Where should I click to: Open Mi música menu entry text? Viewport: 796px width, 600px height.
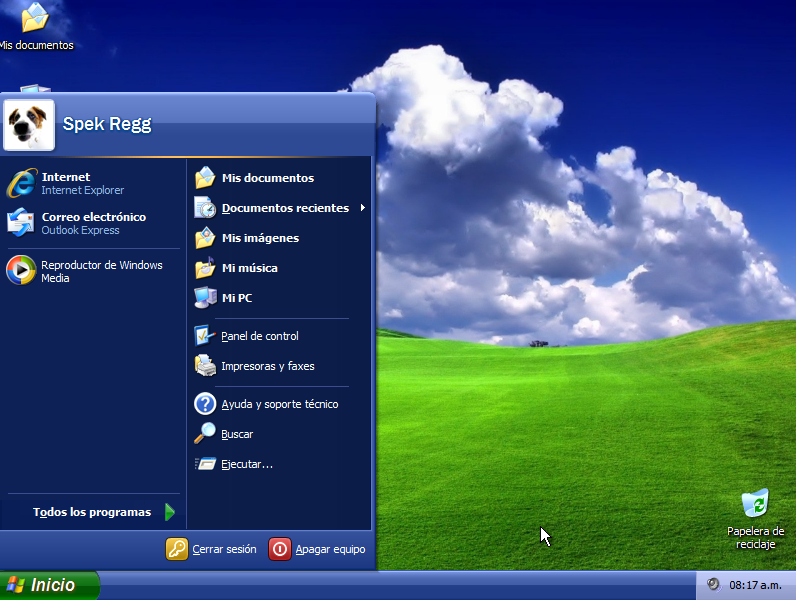pos(250,268)
